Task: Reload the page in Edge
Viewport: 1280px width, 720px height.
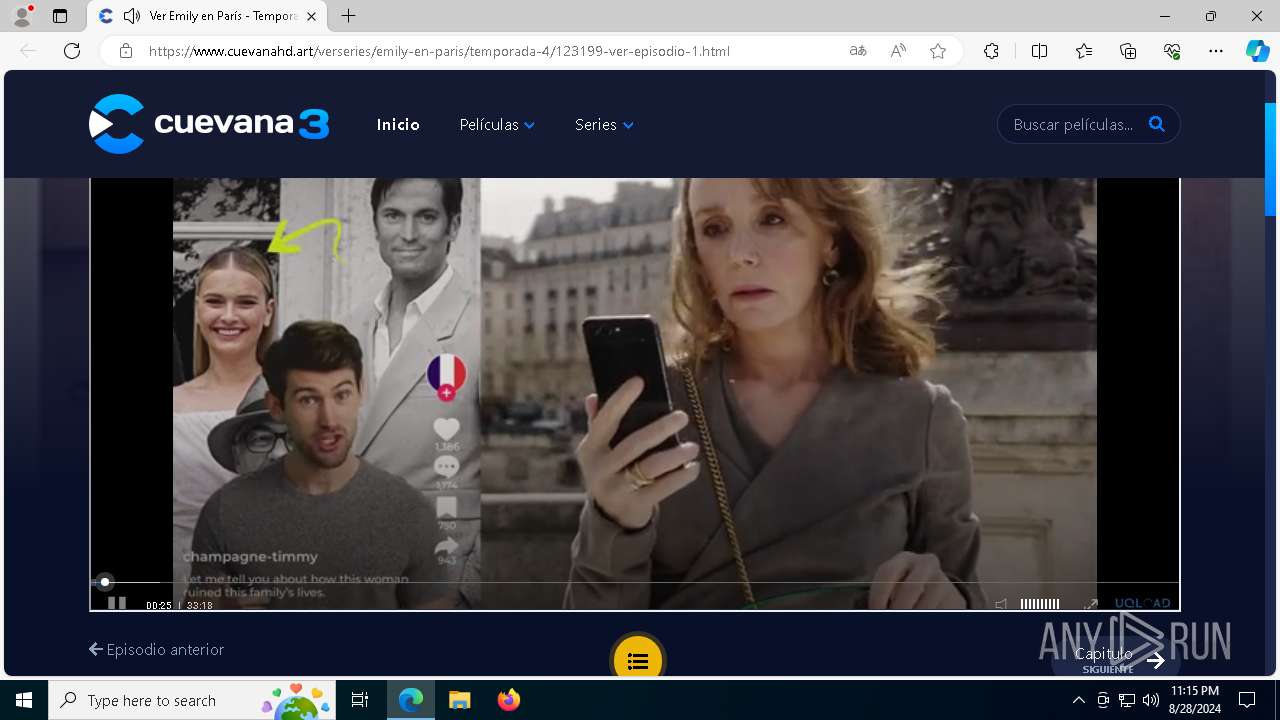Action: click(x=72, y=51)
